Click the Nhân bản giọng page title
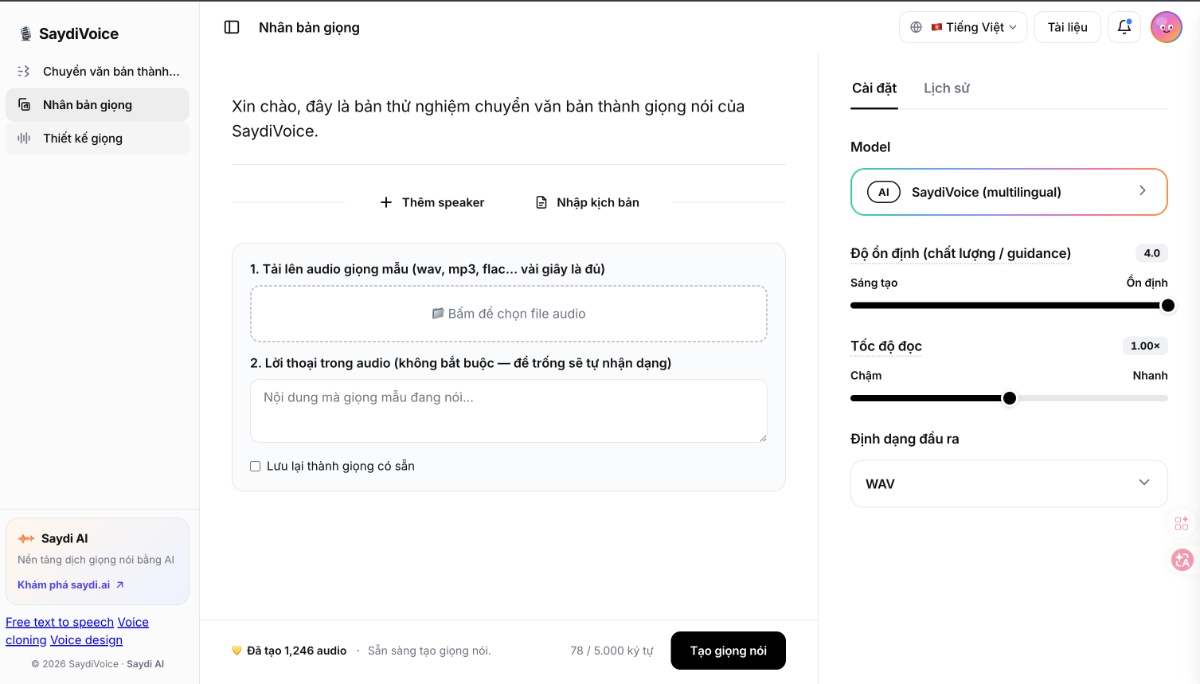Viewport: 1200px width, 684px height. [309, 28]
